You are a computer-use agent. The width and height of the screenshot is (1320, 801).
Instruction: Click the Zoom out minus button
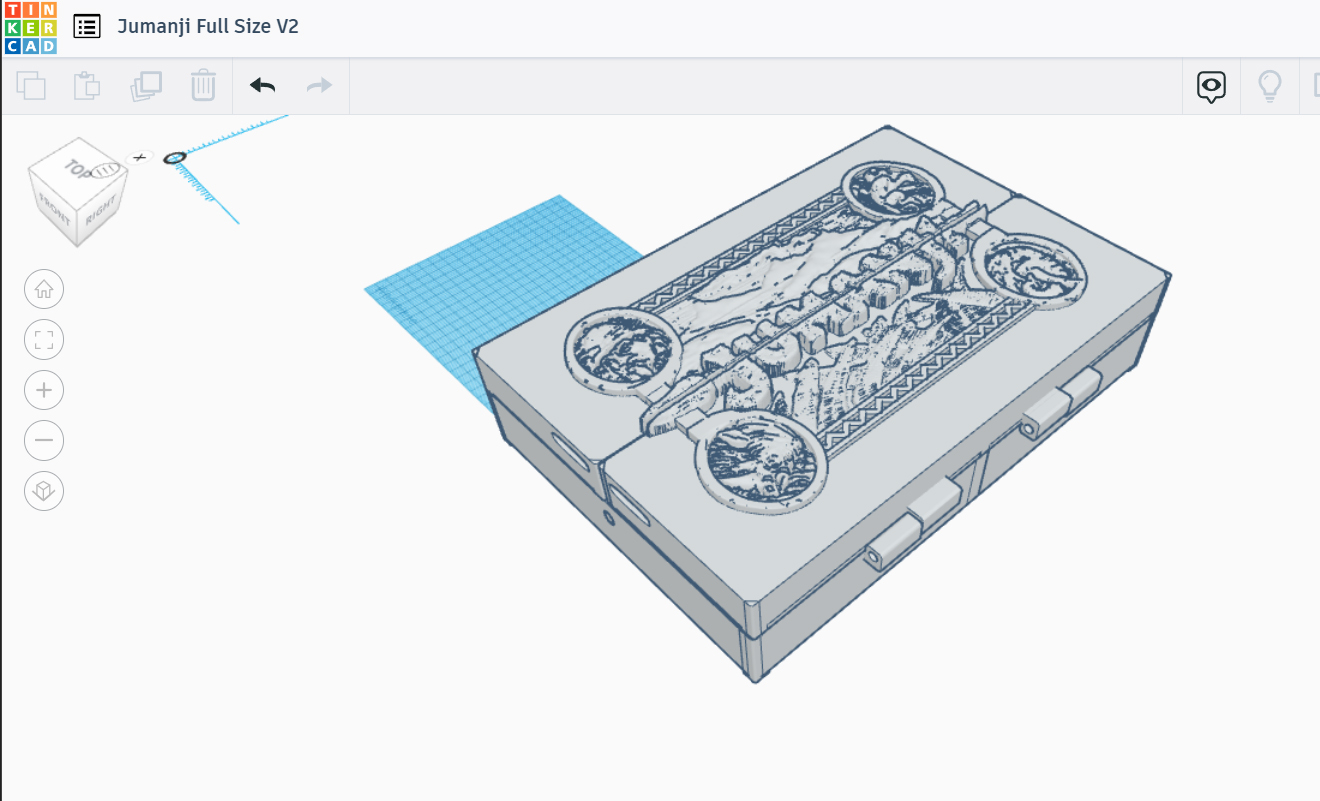[44, 440]
